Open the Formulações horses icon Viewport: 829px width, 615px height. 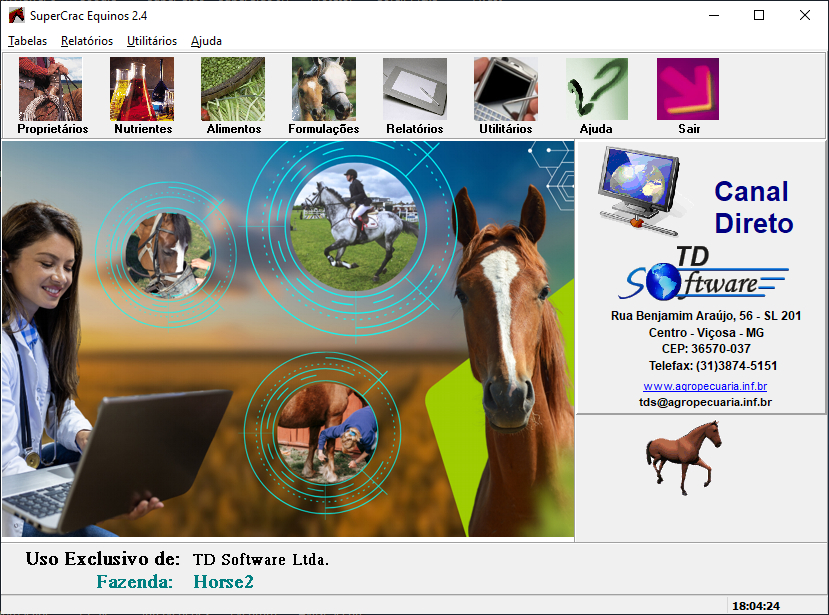(x=324, y=89)
